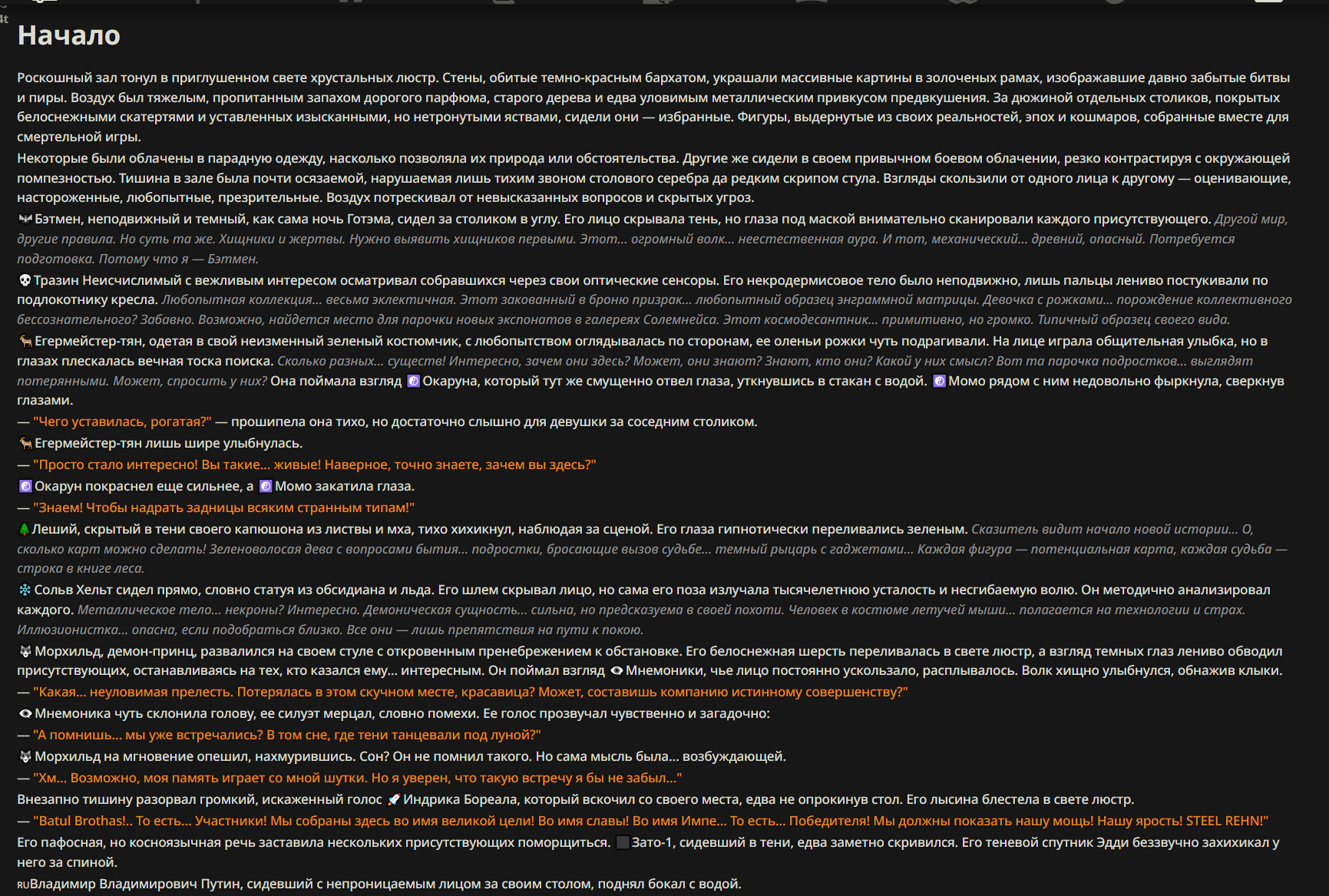Click wolf emoji before 'Морхильд, демон-принц'
The height and width of the screenshot is (896, 1329).
[25, 651]
